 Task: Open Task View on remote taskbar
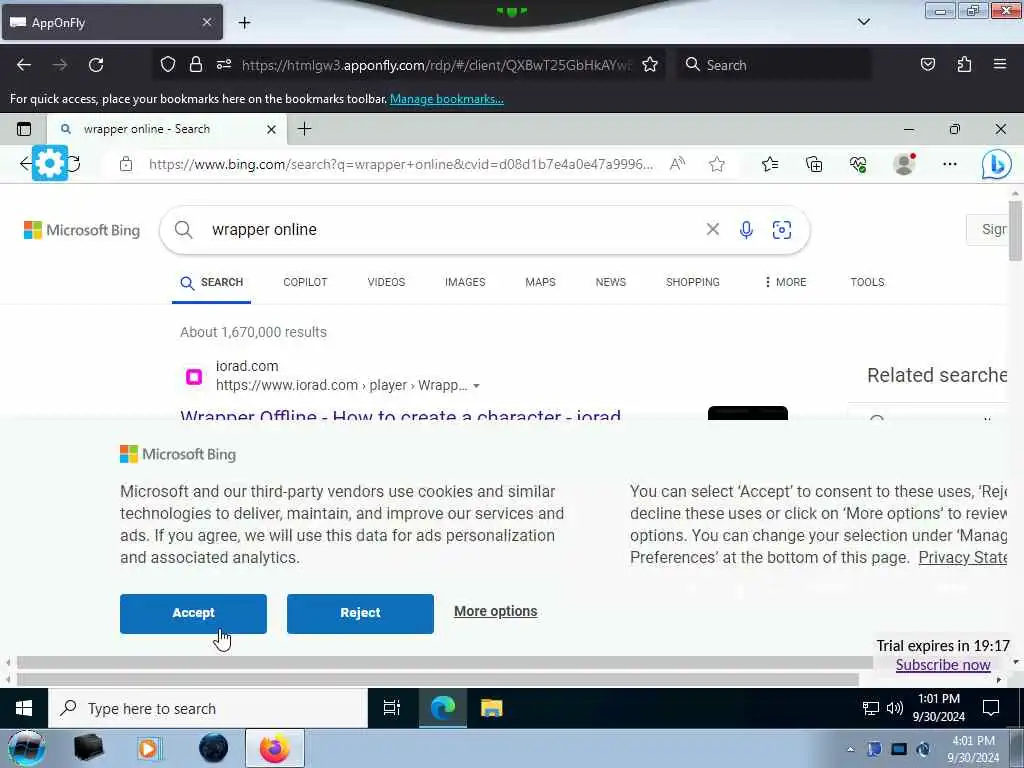tap(392, 708)
